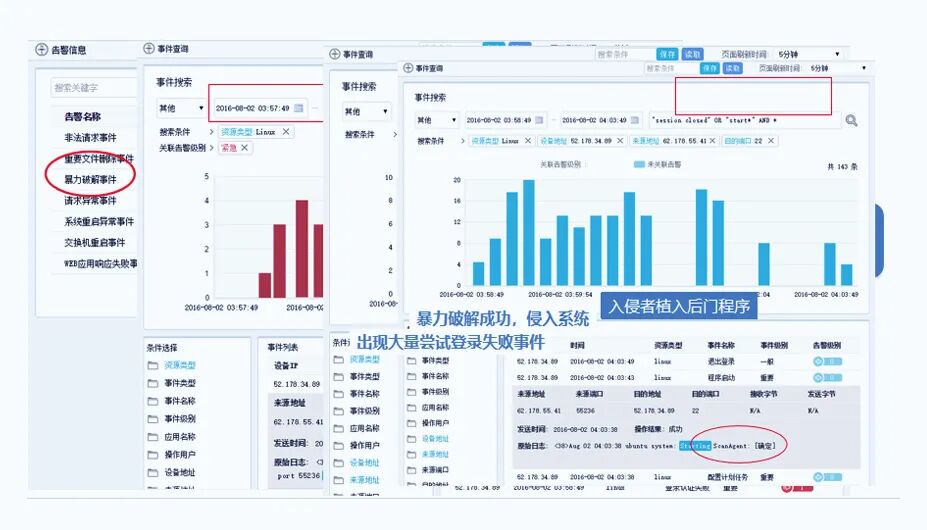Image resolution: width=927 pixels, height=530 pixels.
Task: Remove 资源类型 Linux tag in front window
Action: [x=527, y=141]
